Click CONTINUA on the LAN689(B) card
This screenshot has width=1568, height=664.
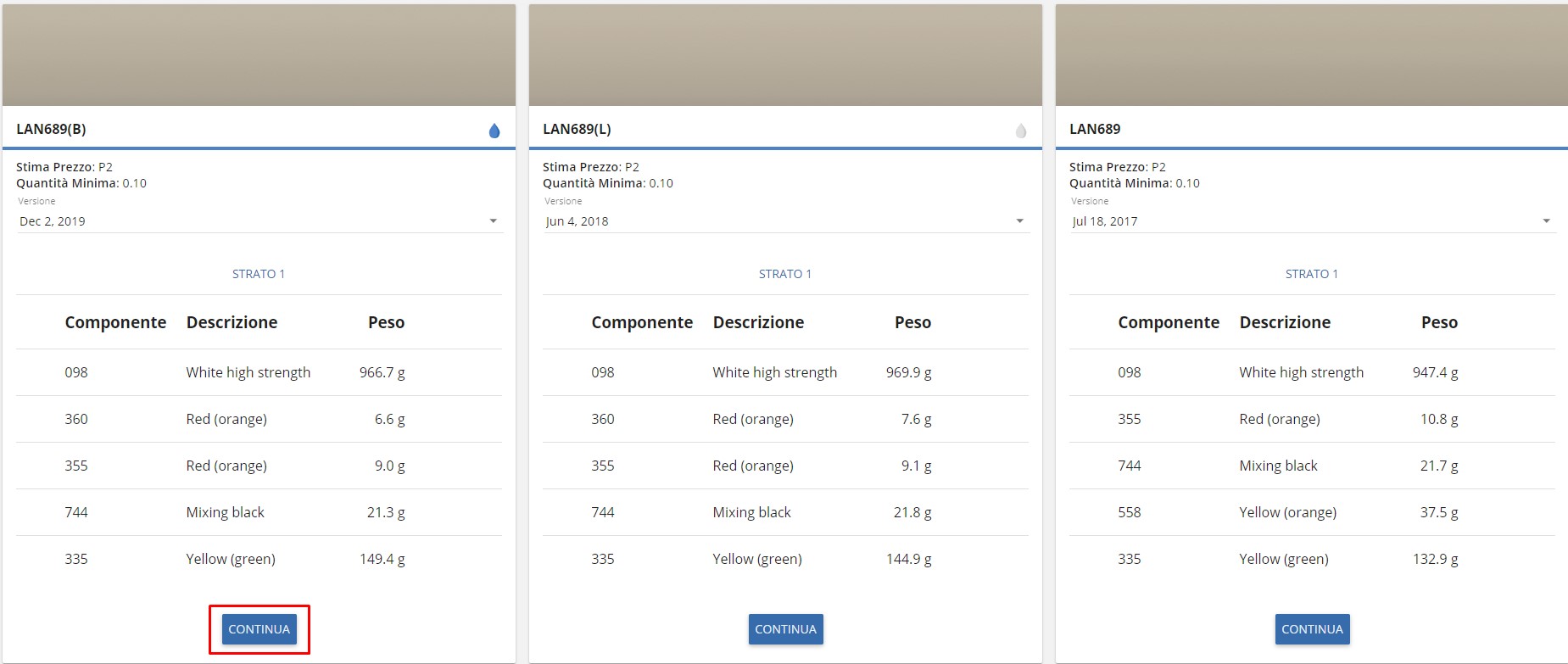259,629
